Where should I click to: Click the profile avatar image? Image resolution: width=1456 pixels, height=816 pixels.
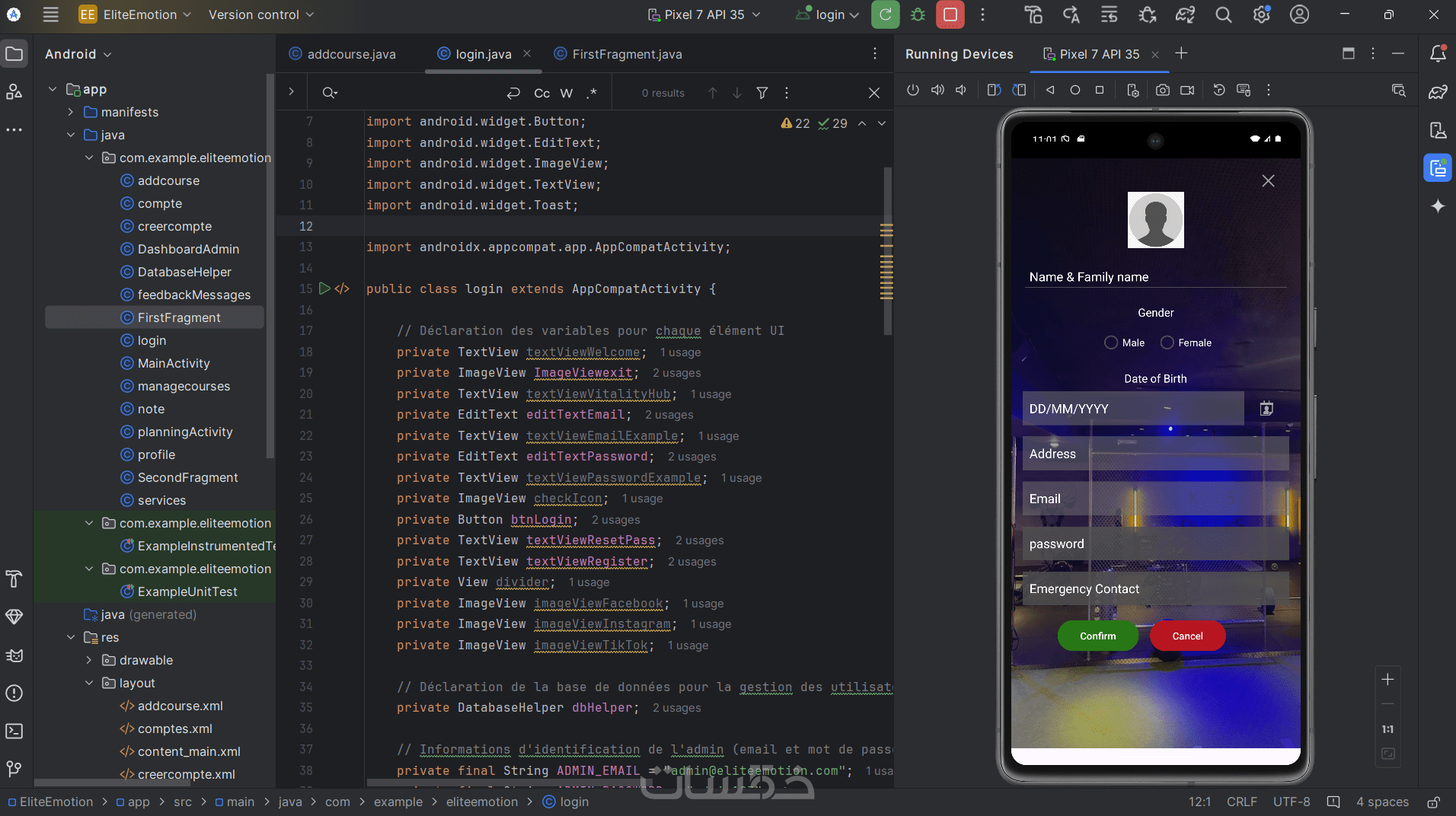pos(1155,220)
